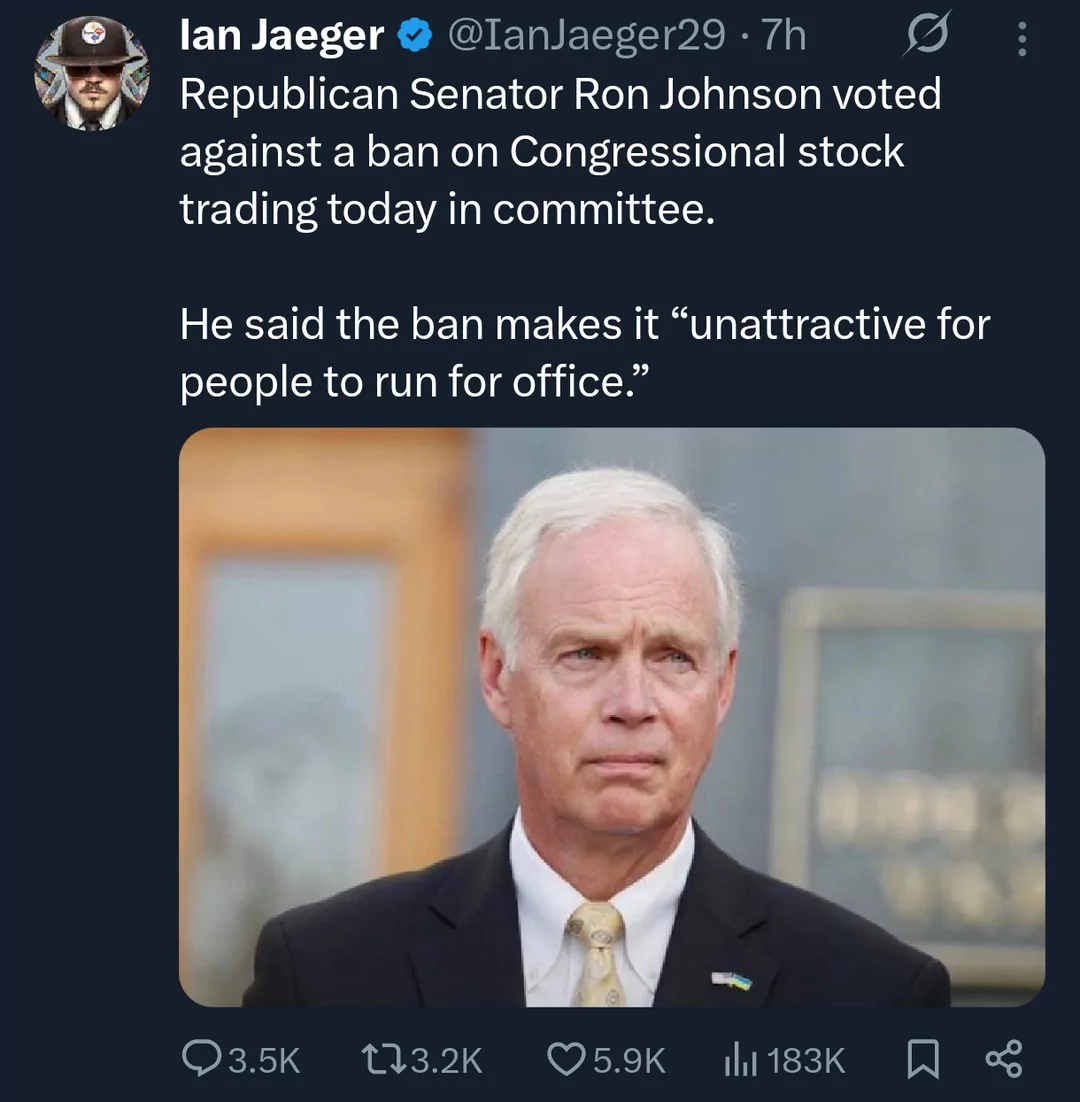
Task: Click the reply speech bubble icon
Action: coord(200,1059)
